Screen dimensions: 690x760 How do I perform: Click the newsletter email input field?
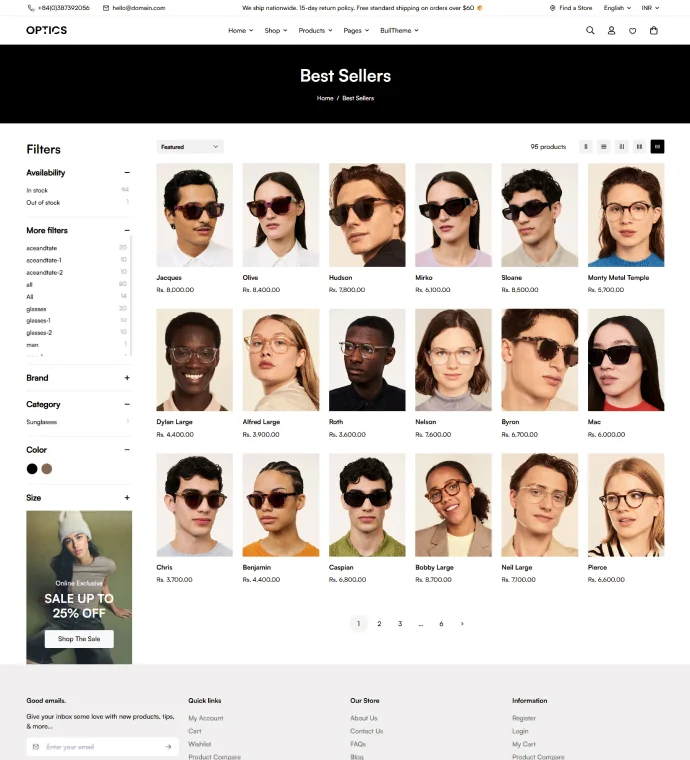(x=101, y=747)
